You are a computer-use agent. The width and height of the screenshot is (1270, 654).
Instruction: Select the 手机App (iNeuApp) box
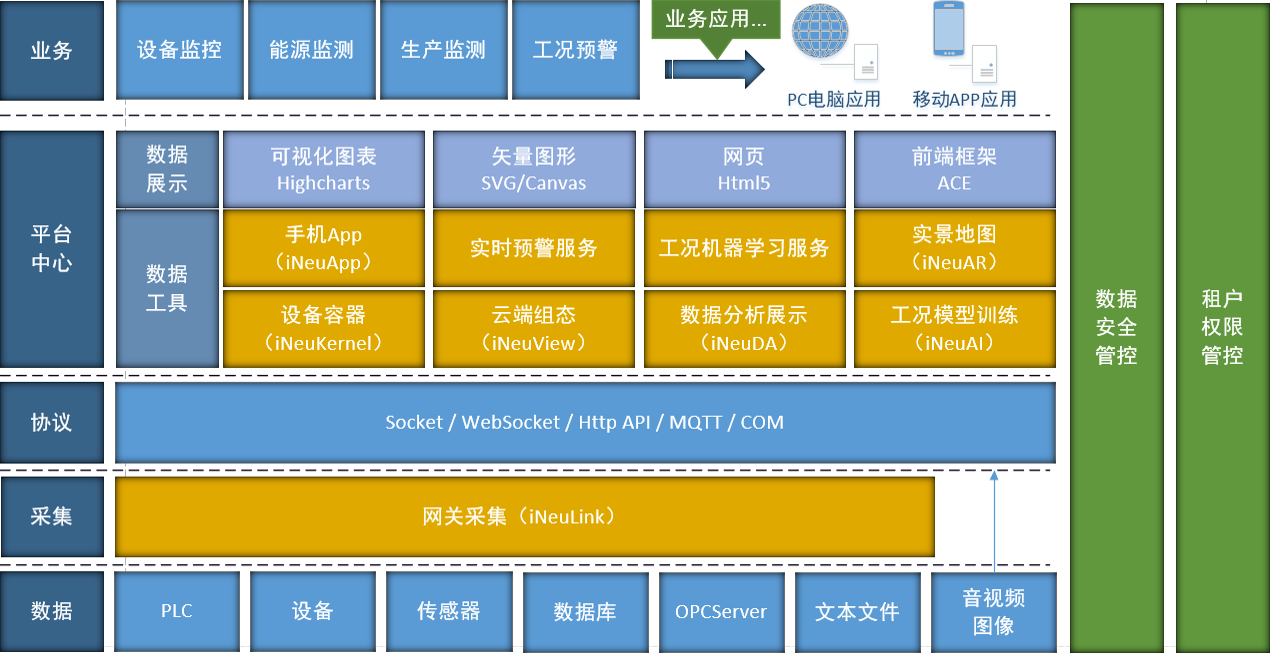324,248
